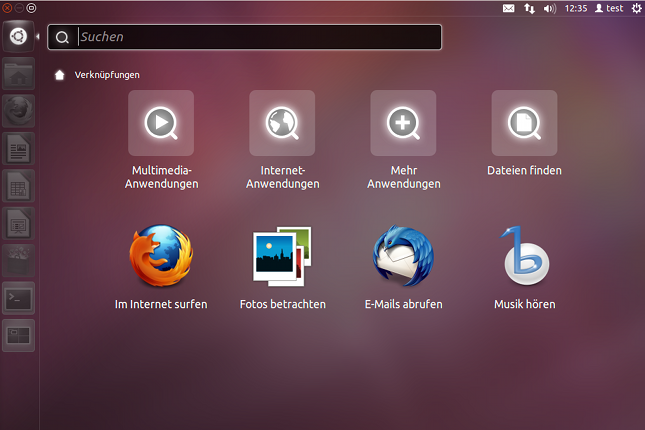
Task: Open the network connections indicator
Action: [529, 8]
